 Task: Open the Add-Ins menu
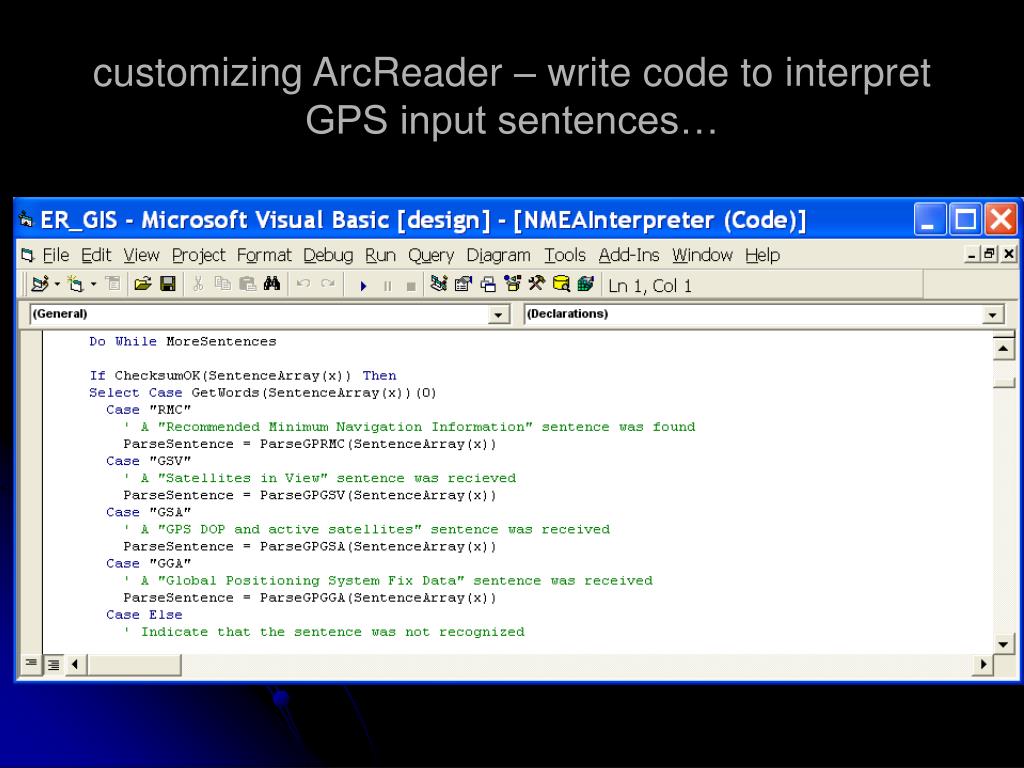[629, 255]
